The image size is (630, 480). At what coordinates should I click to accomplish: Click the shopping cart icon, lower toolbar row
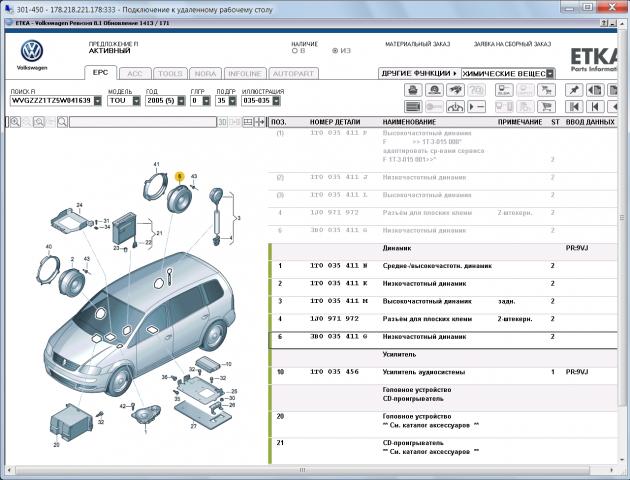pos(546,107)
